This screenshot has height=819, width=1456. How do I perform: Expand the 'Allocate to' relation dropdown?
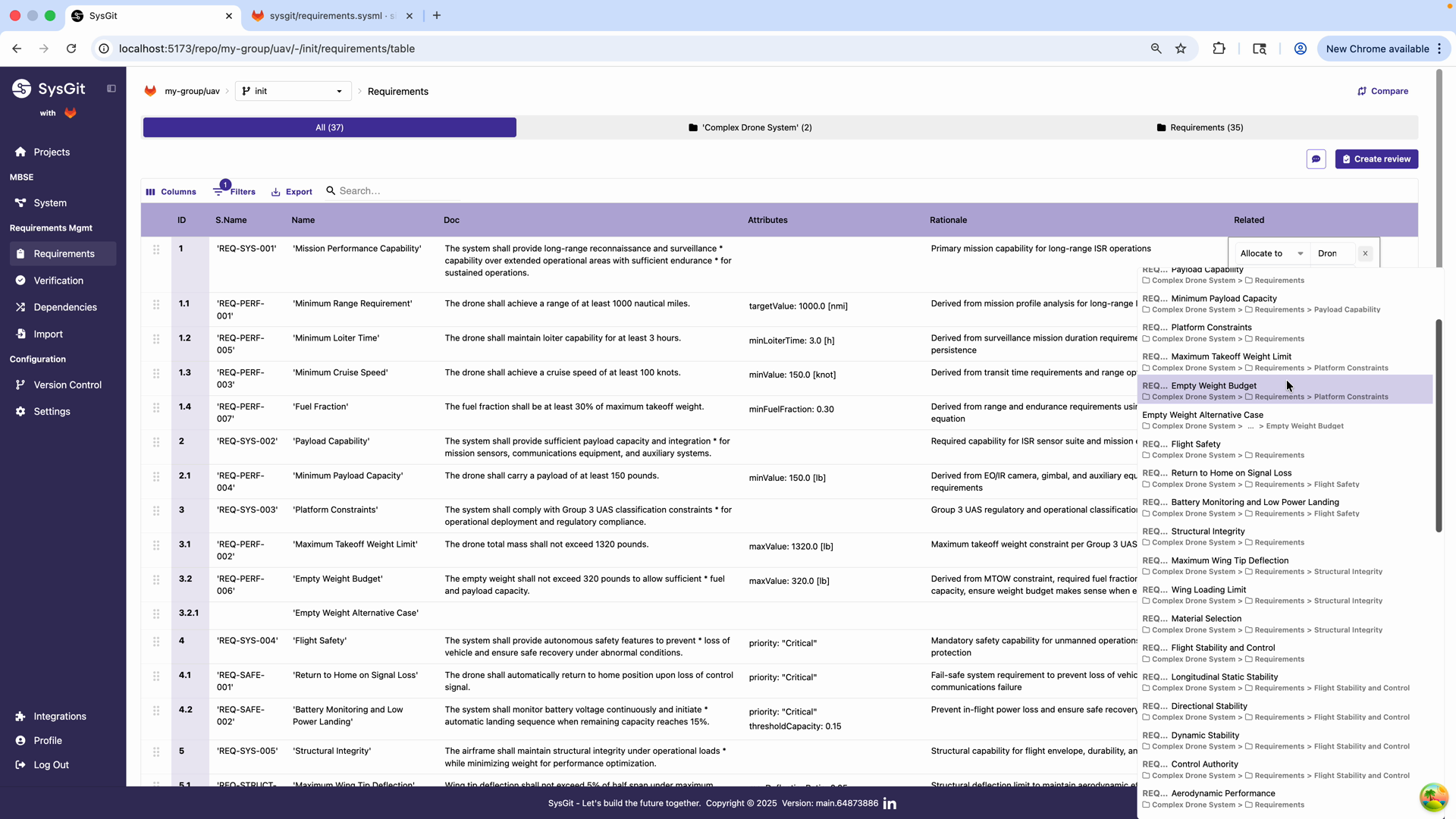[1271, 253]
